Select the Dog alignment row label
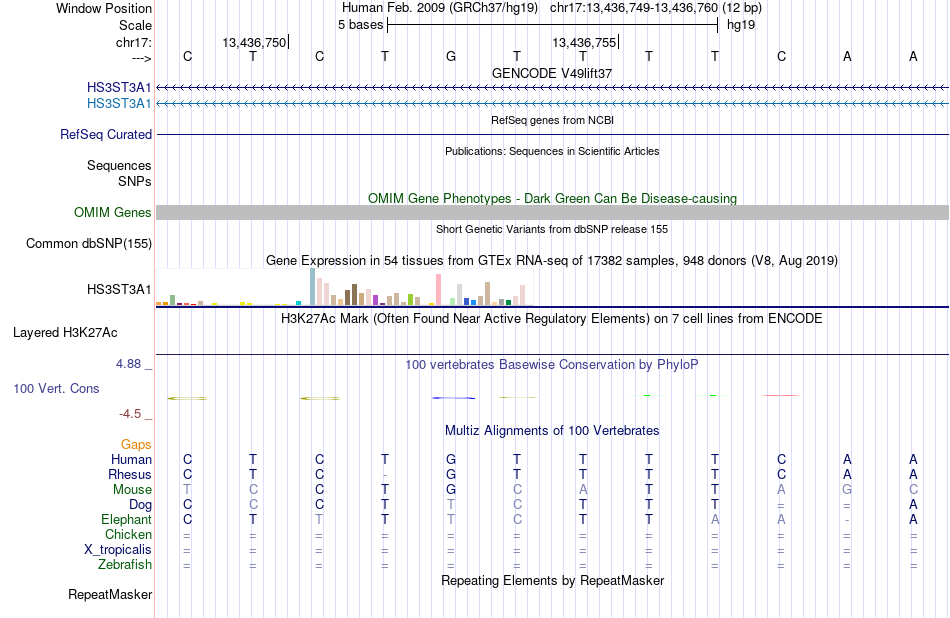 click(x=140, y=505)
